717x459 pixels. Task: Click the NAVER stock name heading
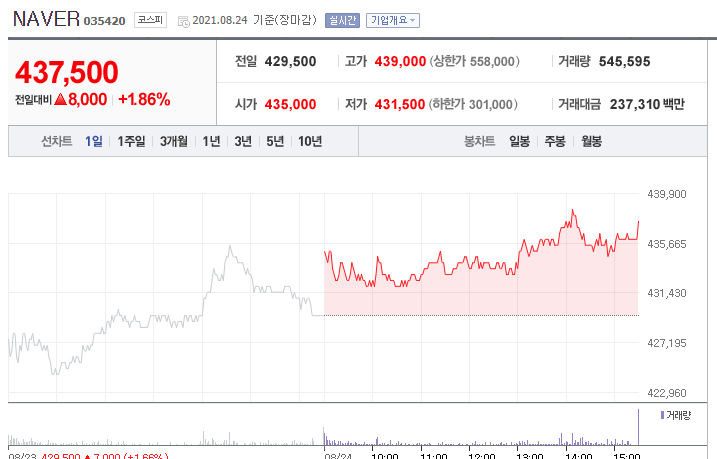(x=46, y=19)
